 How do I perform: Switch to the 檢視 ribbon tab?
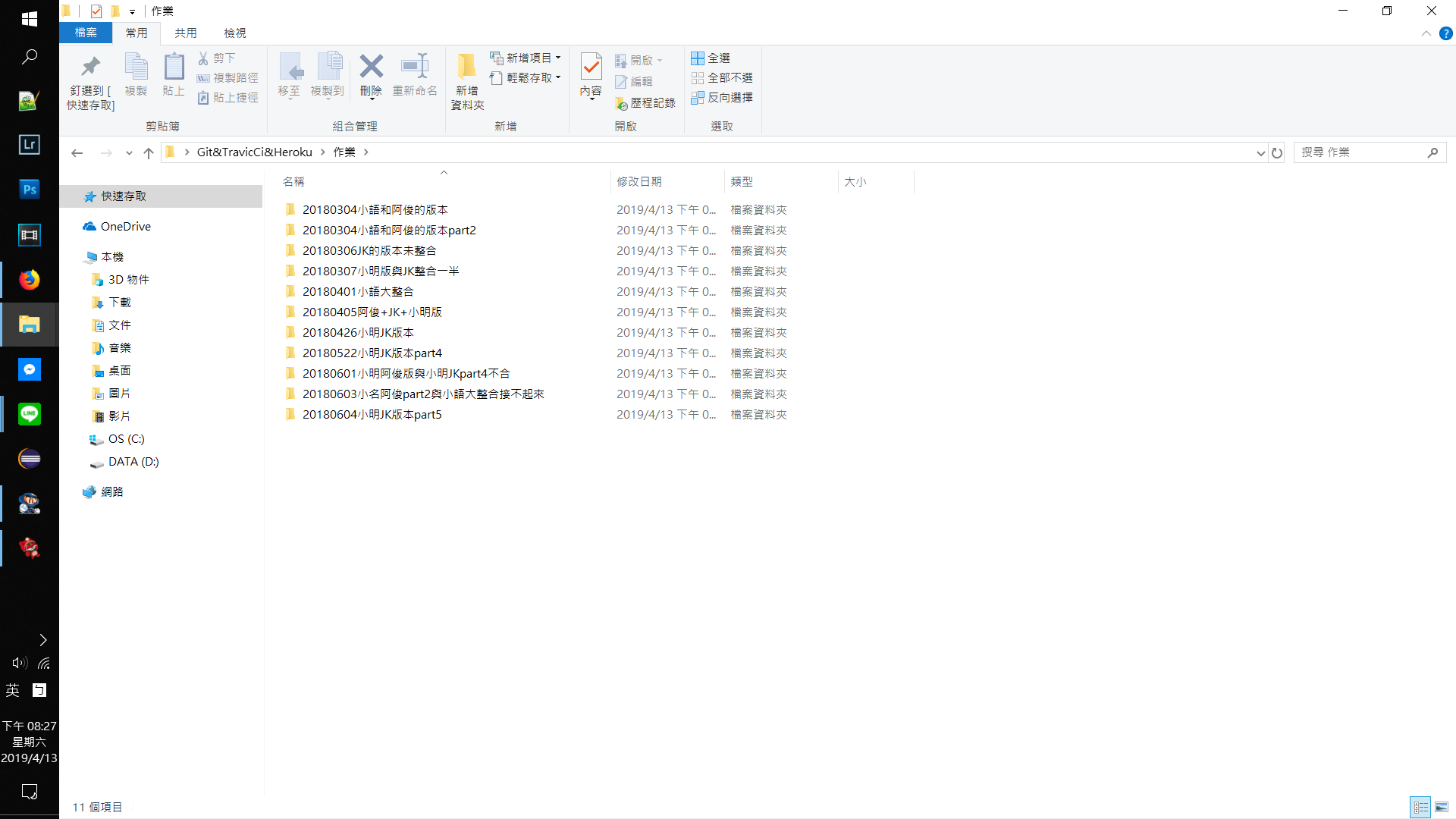click(235, 33)
